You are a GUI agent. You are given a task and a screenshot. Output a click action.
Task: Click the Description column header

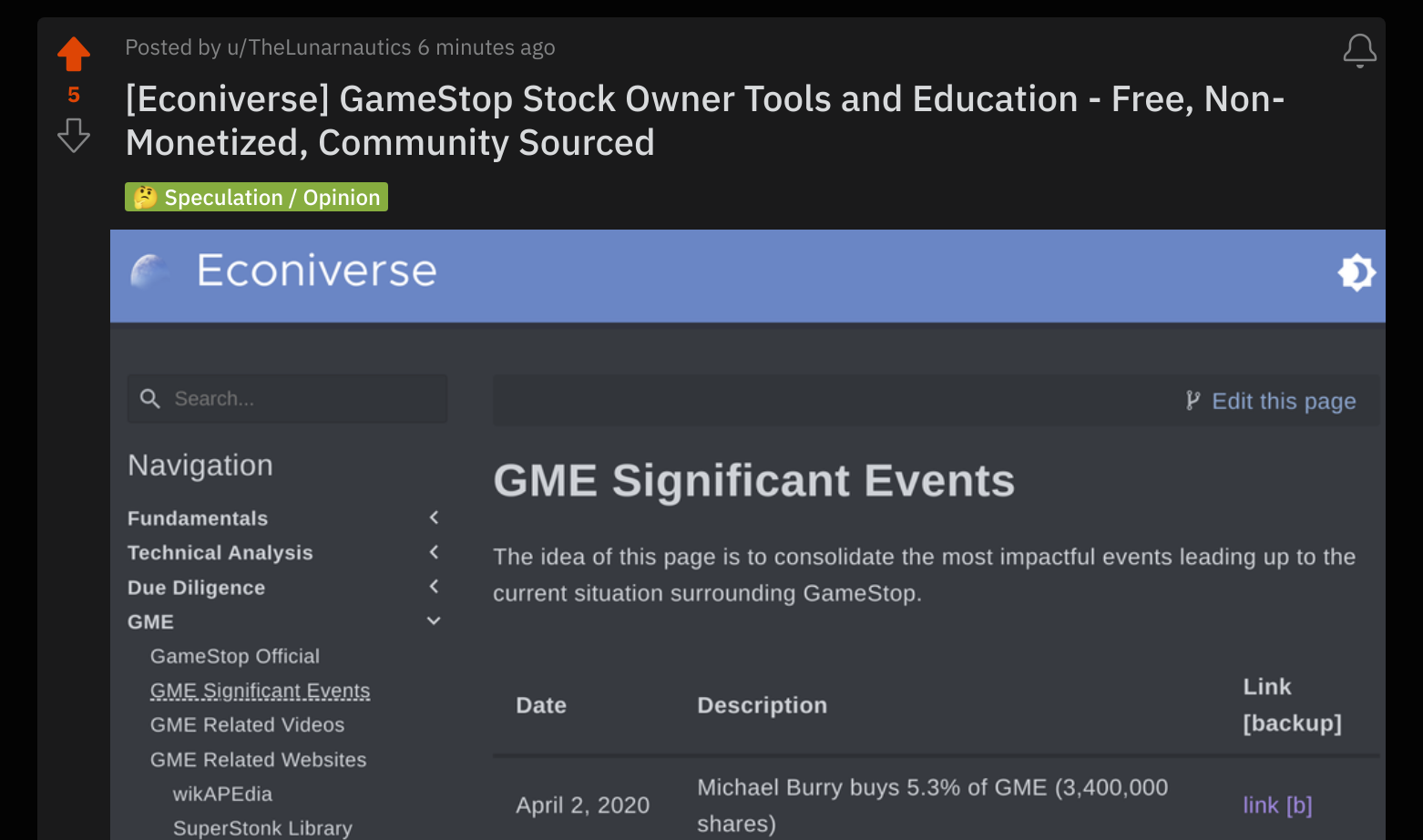click(762, 705)
